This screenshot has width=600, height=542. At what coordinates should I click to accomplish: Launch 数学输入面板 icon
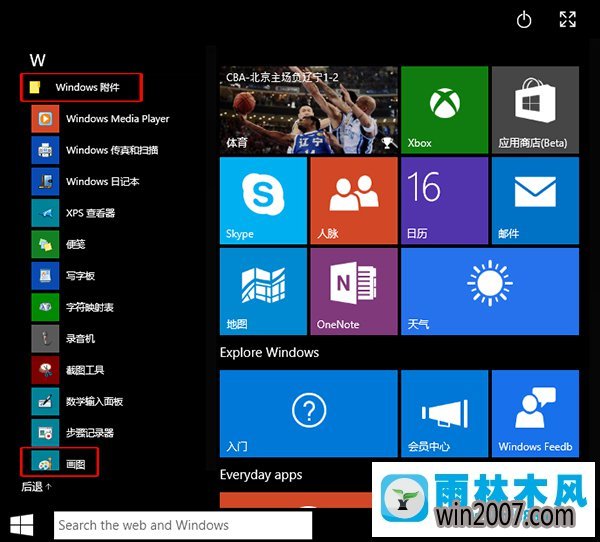tap(45, 402)
